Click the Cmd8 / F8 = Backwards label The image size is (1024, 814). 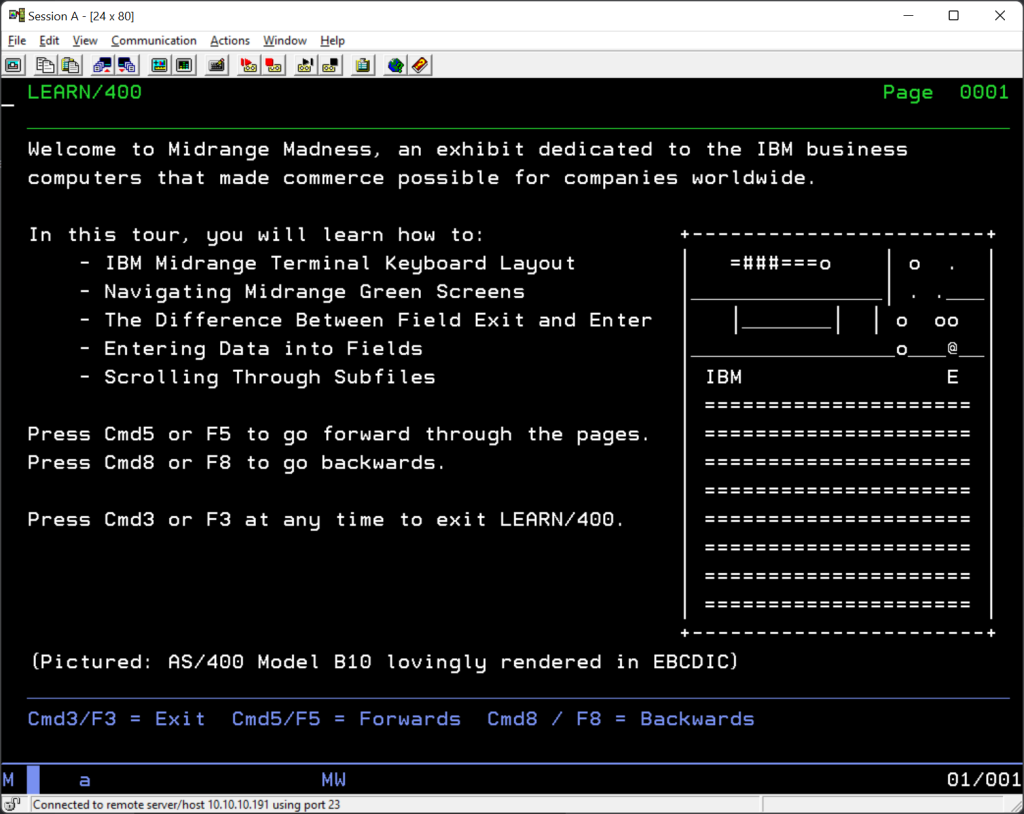click(x=620, y=719)
